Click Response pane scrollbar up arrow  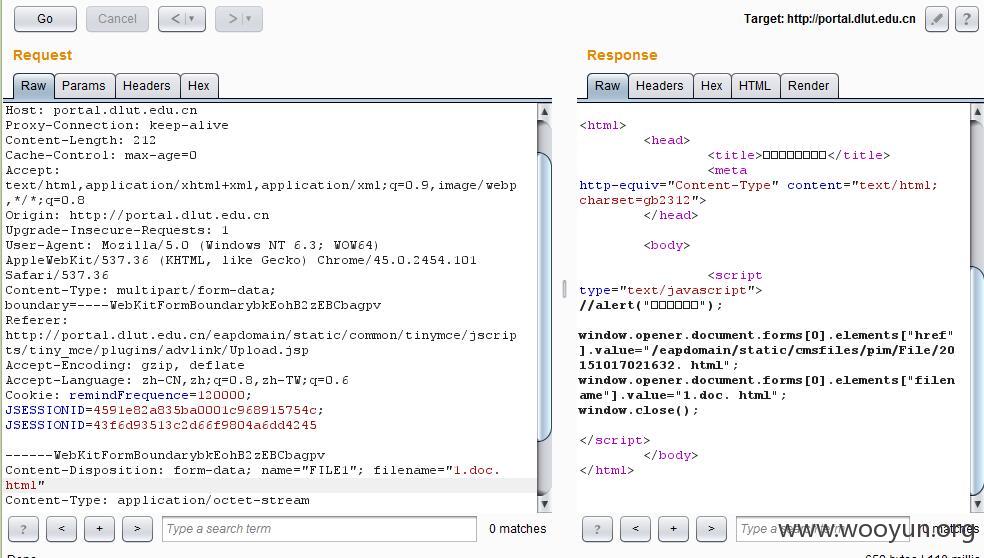(x=977, y=111)
